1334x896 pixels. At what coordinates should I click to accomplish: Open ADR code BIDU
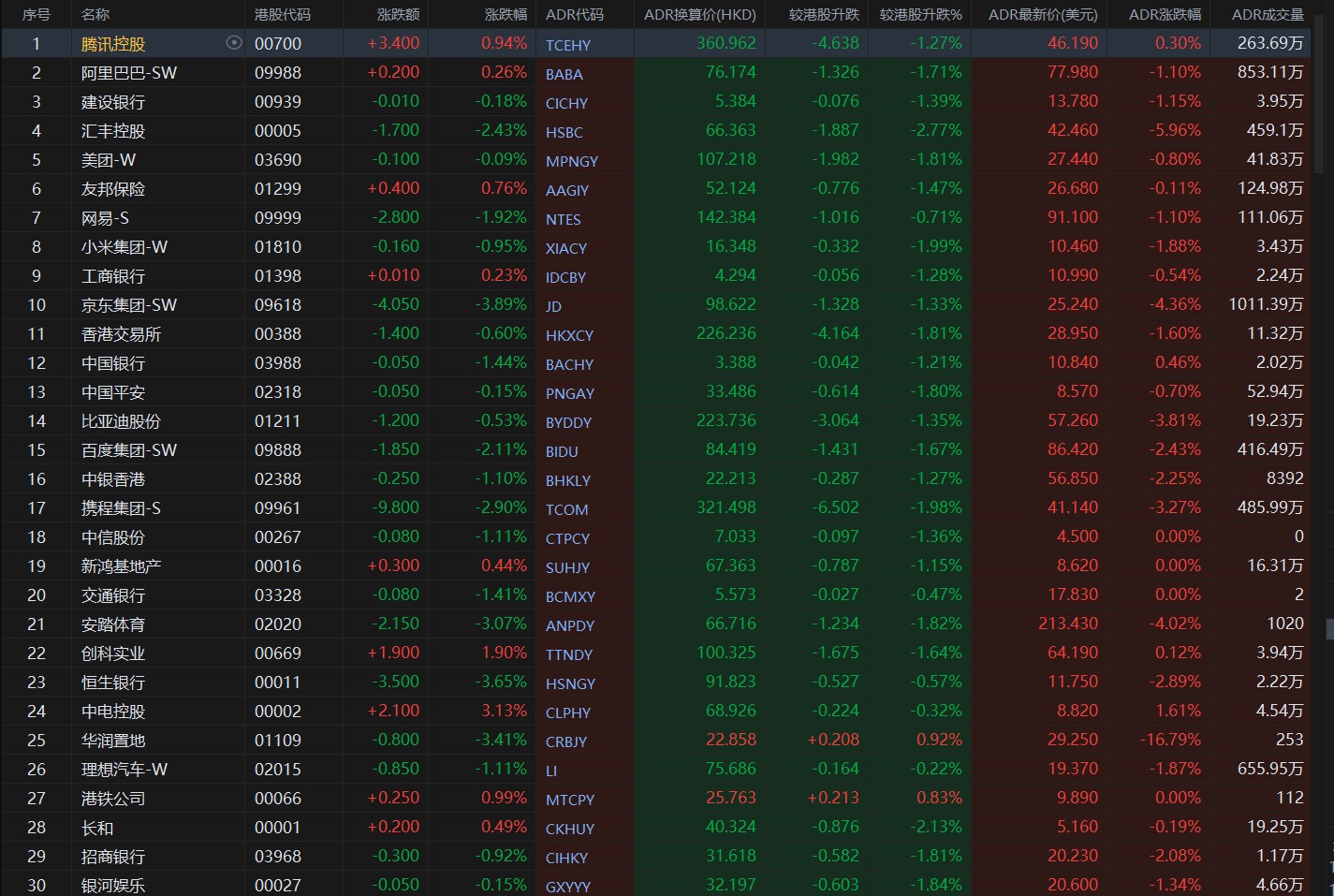(562, 451)
